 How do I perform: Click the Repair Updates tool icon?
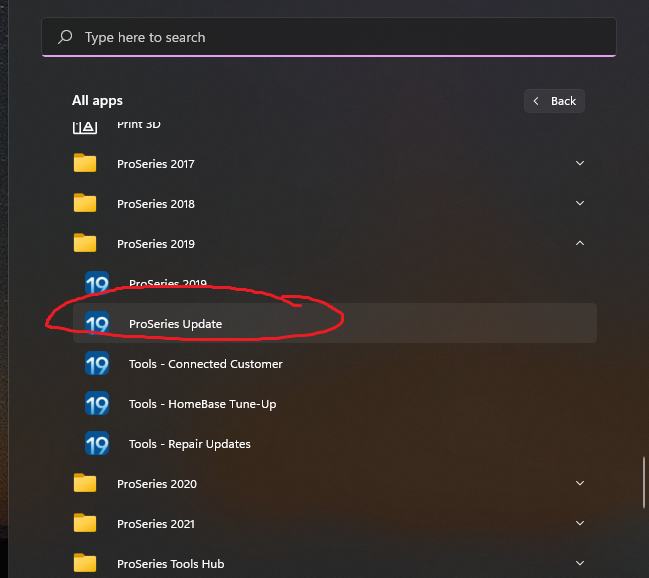click(97, 444)
